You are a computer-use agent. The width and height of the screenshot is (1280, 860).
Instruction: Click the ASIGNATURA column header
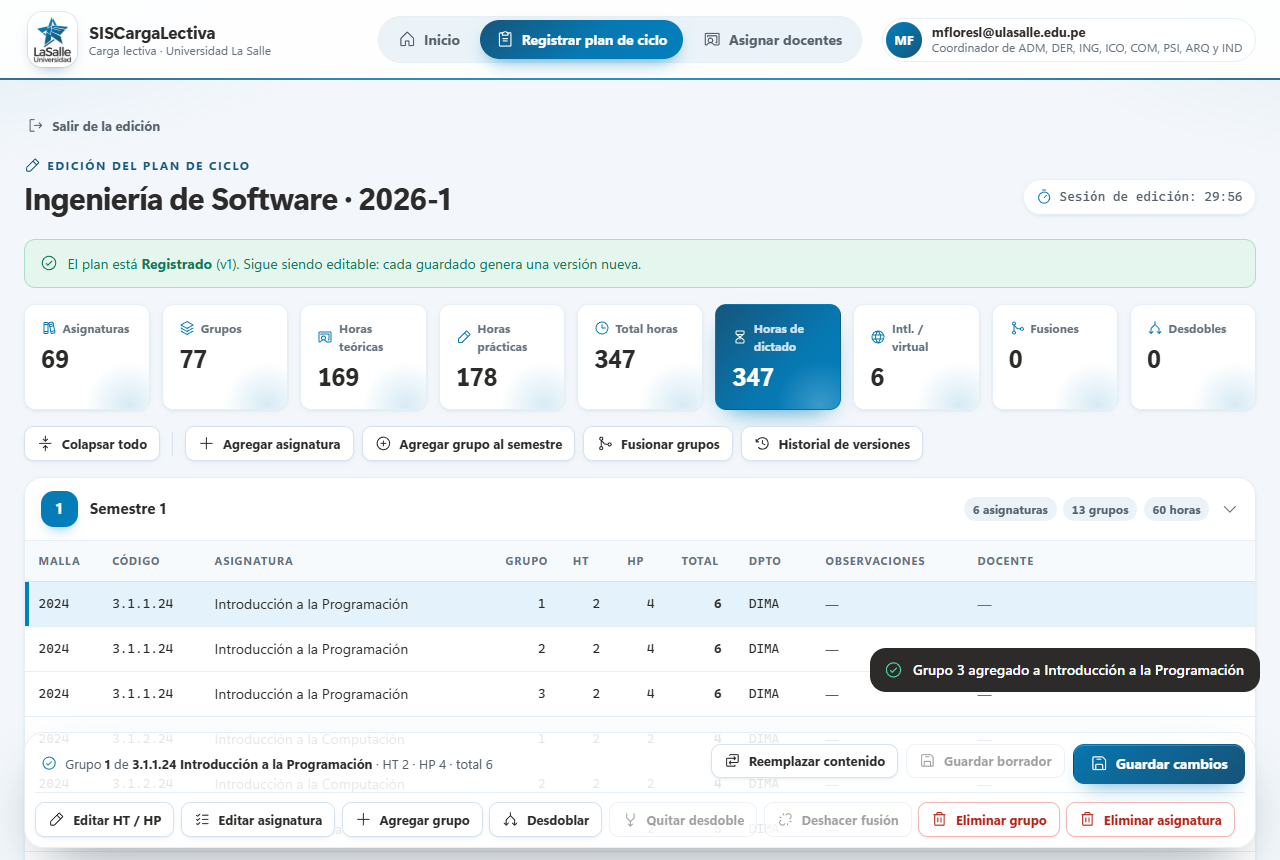pyautogui.click(x=253, y=561)
